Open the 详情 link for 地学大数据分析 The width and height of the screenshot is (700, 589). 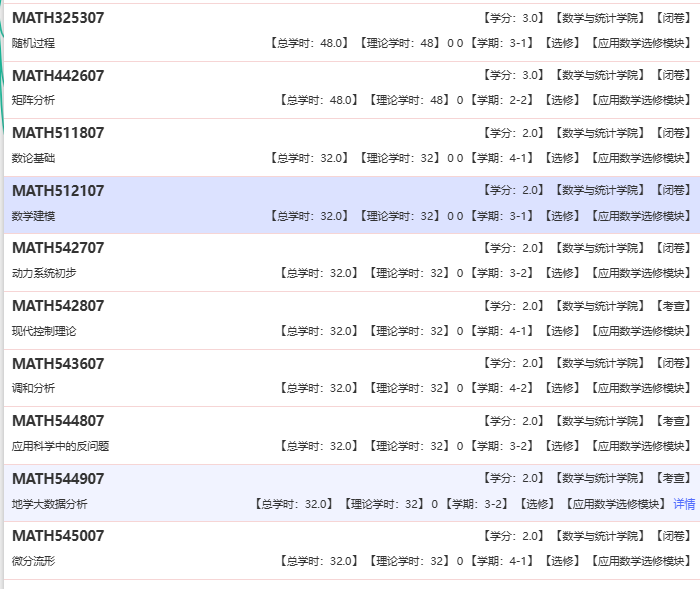click(x=684, y=504)
